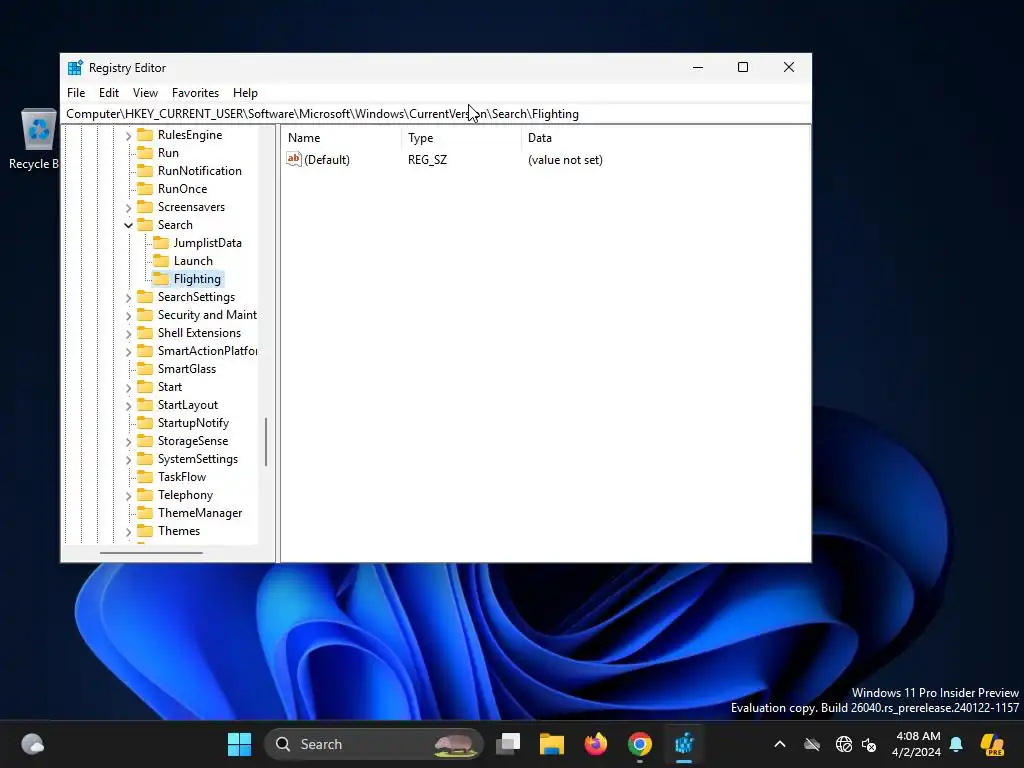Select the Themes tree item
This screenshot has width=1024, height=768.
pyautogui.click(x=178, y=531)
